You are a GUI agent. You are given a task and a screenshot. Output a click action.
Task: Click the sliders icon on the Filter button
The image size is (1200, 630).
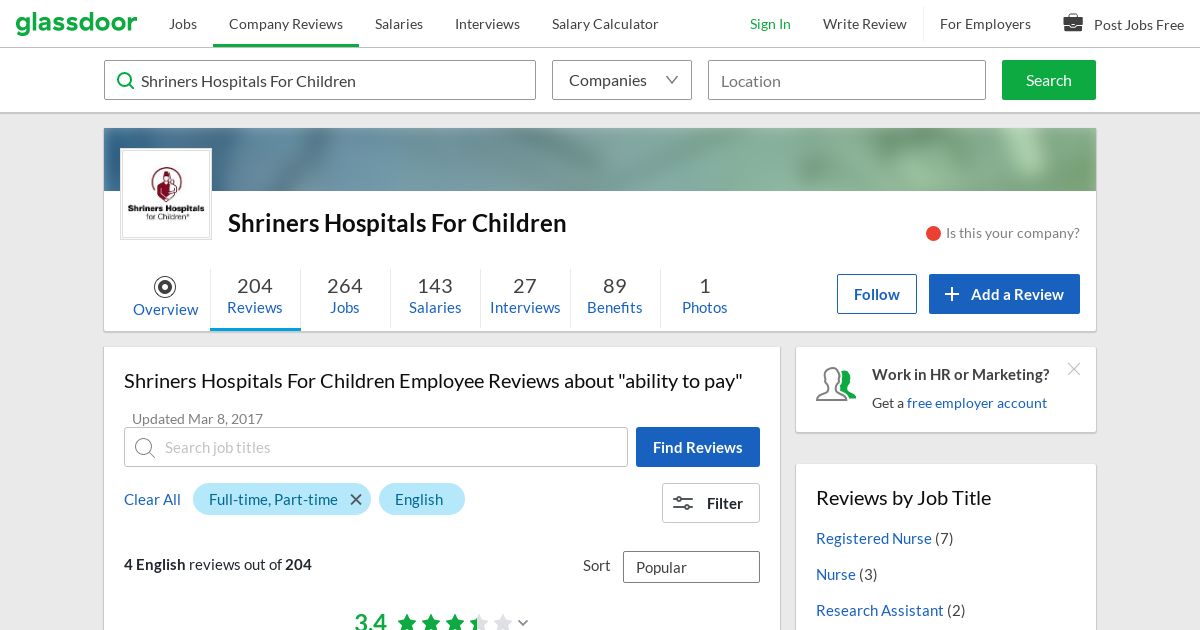pyautogui.click(x=683, y=503)
